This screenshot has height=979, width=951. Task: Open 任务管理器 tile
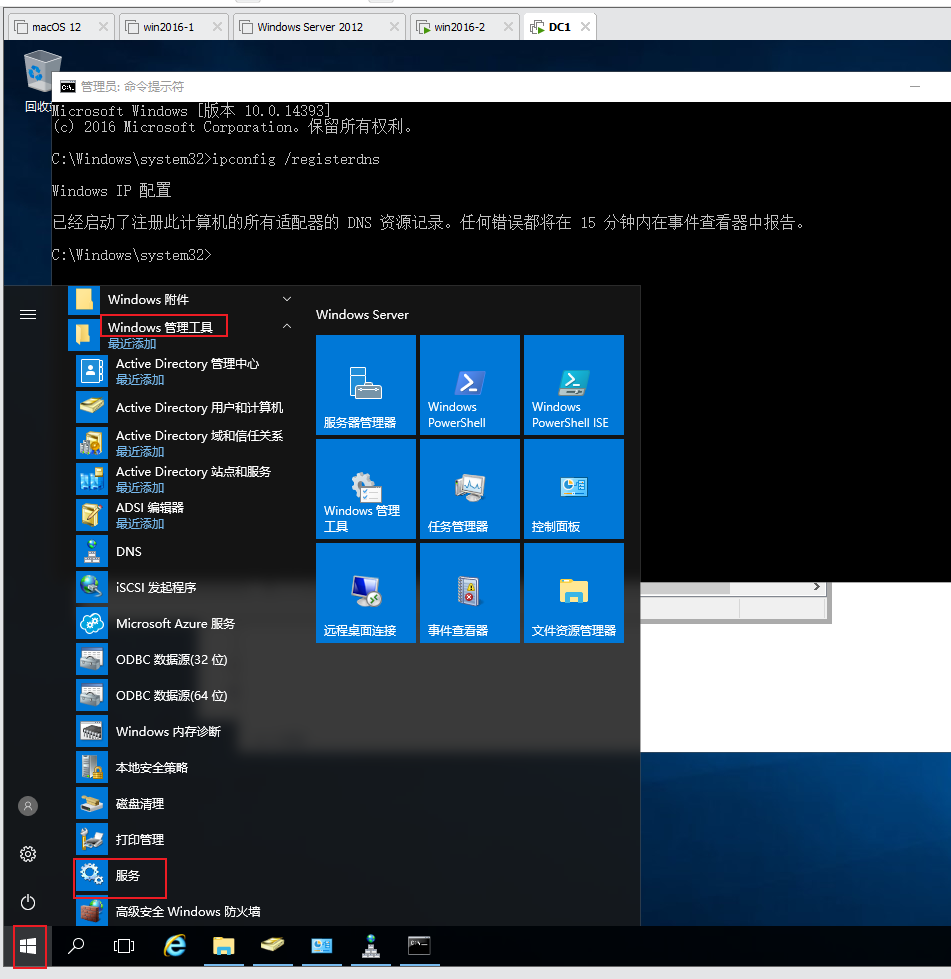pyautogui.click(x=470, y=489)
